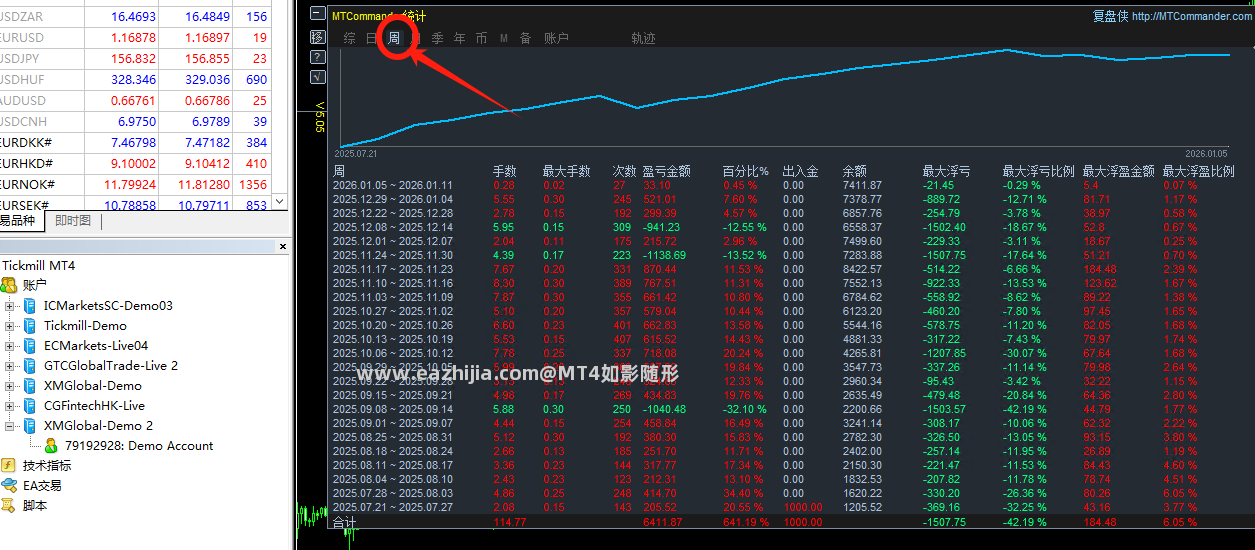Click the 脚本 scripts icon
1255x550 pixels.
pyautogui.click(x=9, y=505)
